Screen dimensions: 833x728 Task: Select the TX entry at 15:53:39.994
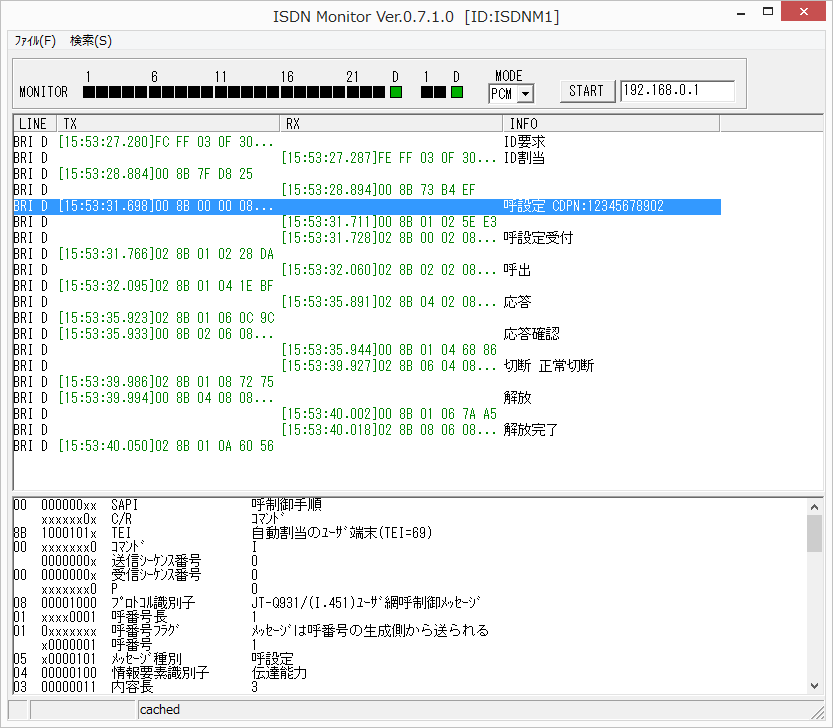click(166, 397)
